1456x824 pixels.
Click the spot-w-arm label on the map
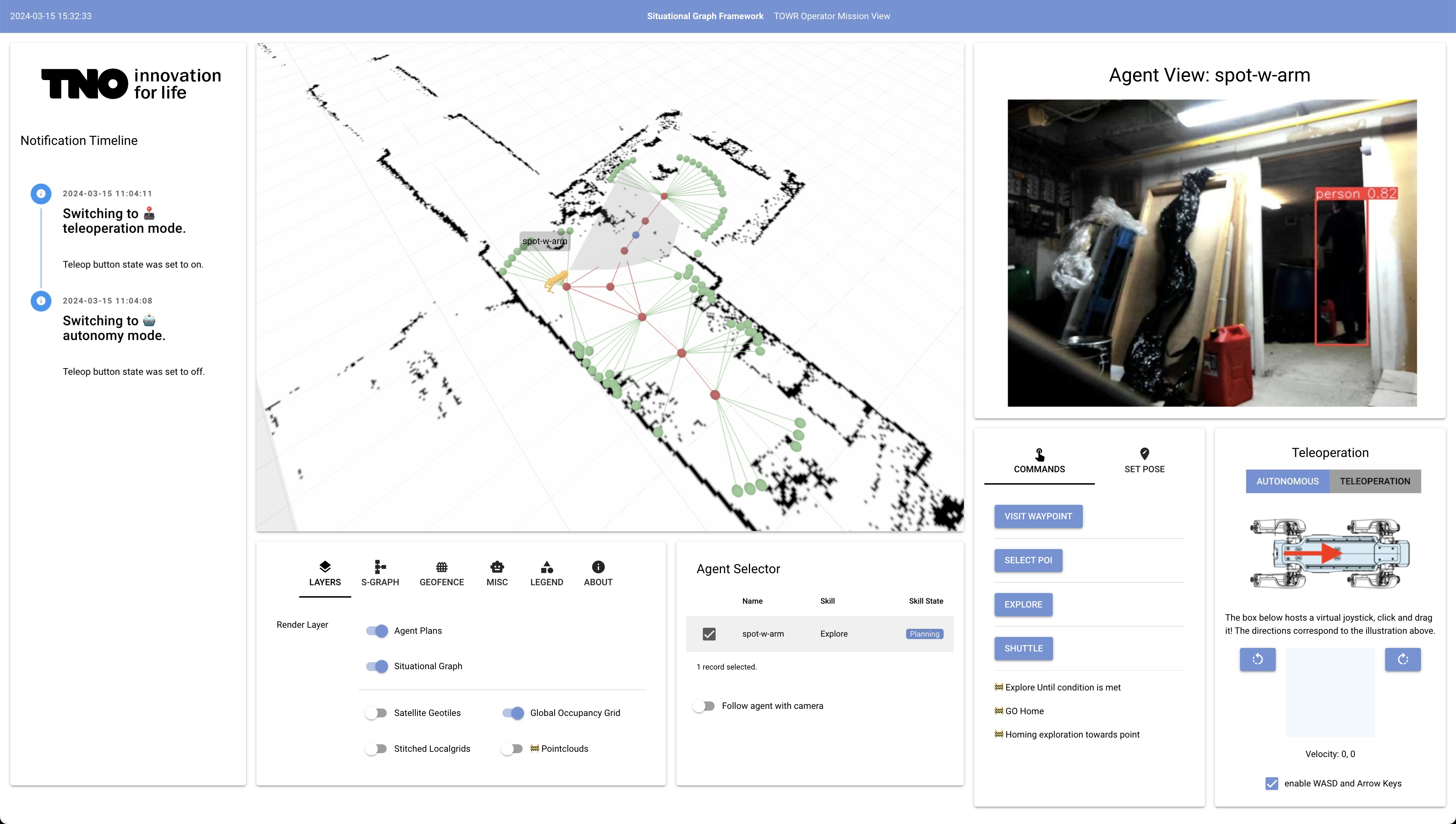pos(544,241)
